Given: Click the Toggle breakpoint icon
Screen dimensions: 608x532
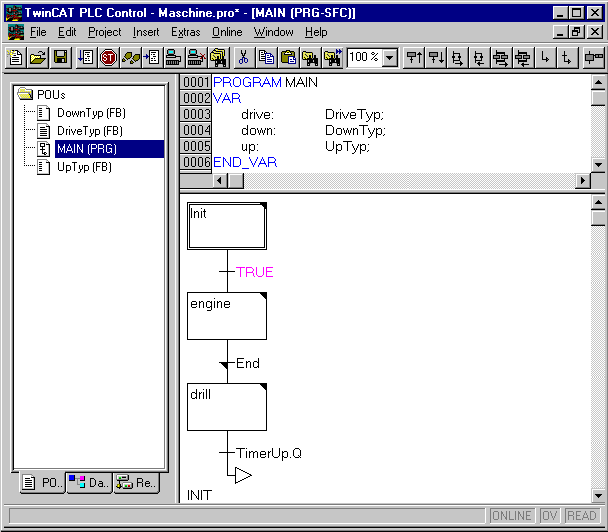Looking at the screenshot, I should click(x=152, y=58).
